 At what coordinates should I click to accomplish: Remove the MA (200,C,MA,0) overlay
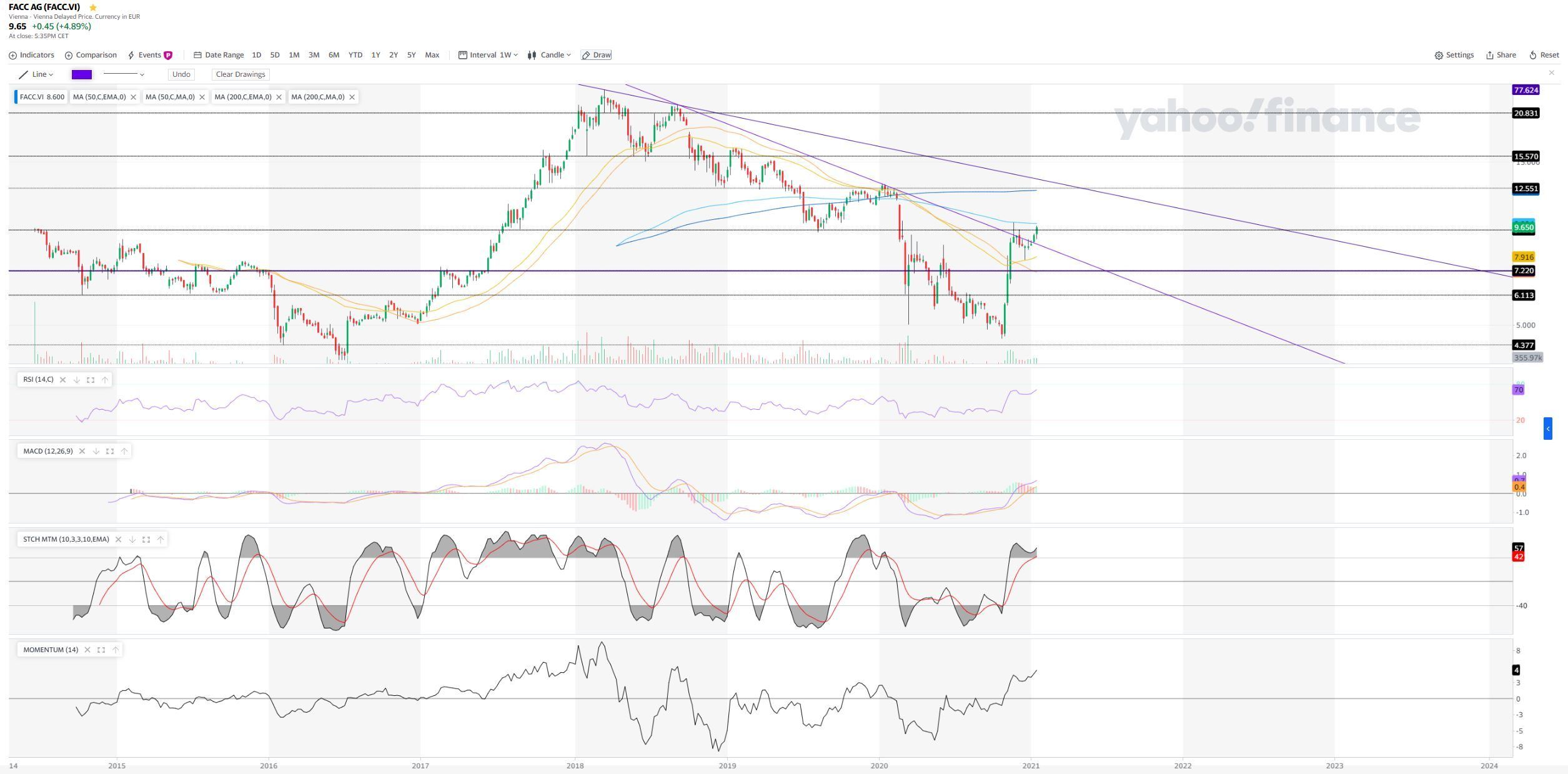click(x=352, y=97)
